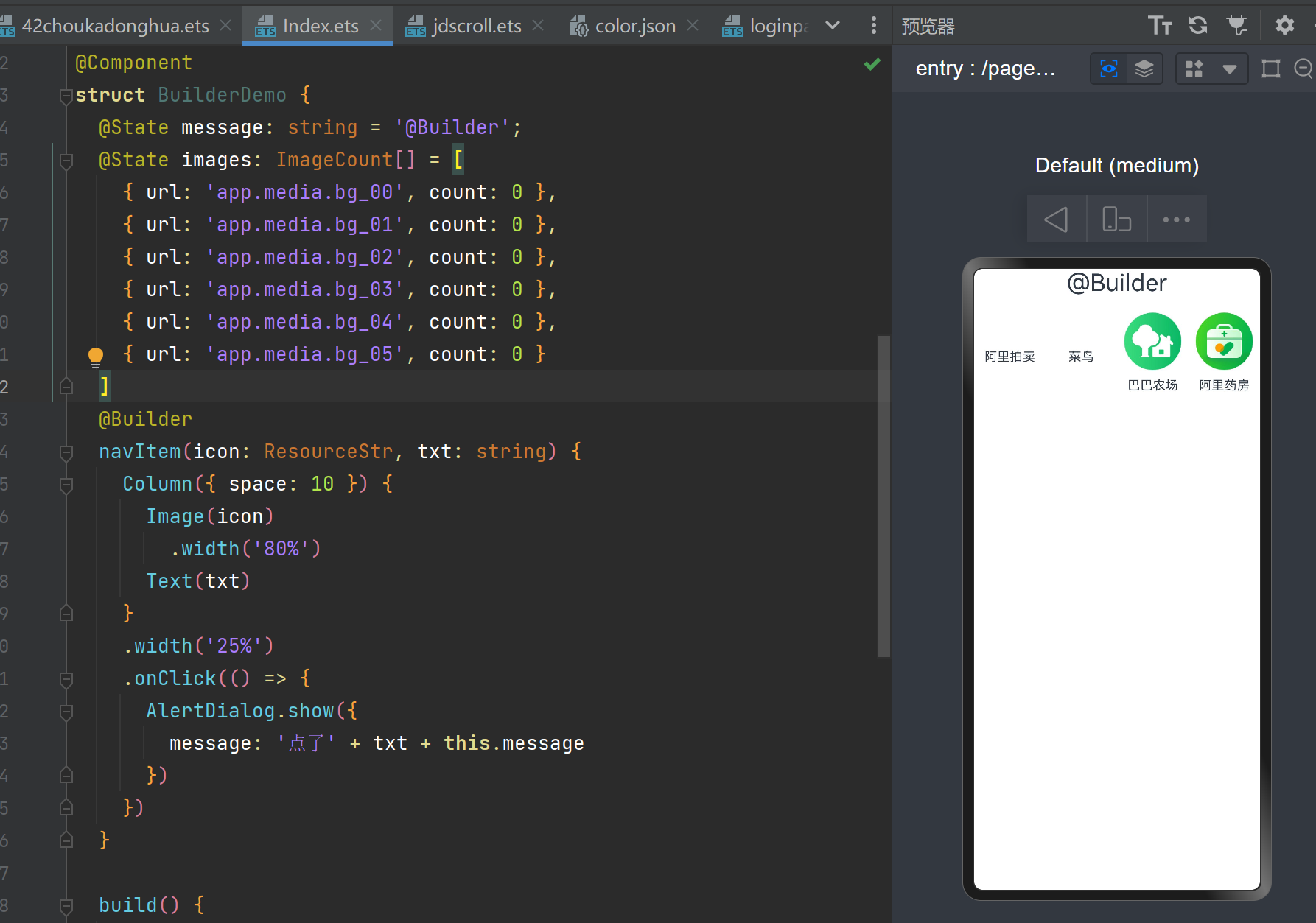Click the yellow lightbulb quick-fix icon

[x=96, y=357]
